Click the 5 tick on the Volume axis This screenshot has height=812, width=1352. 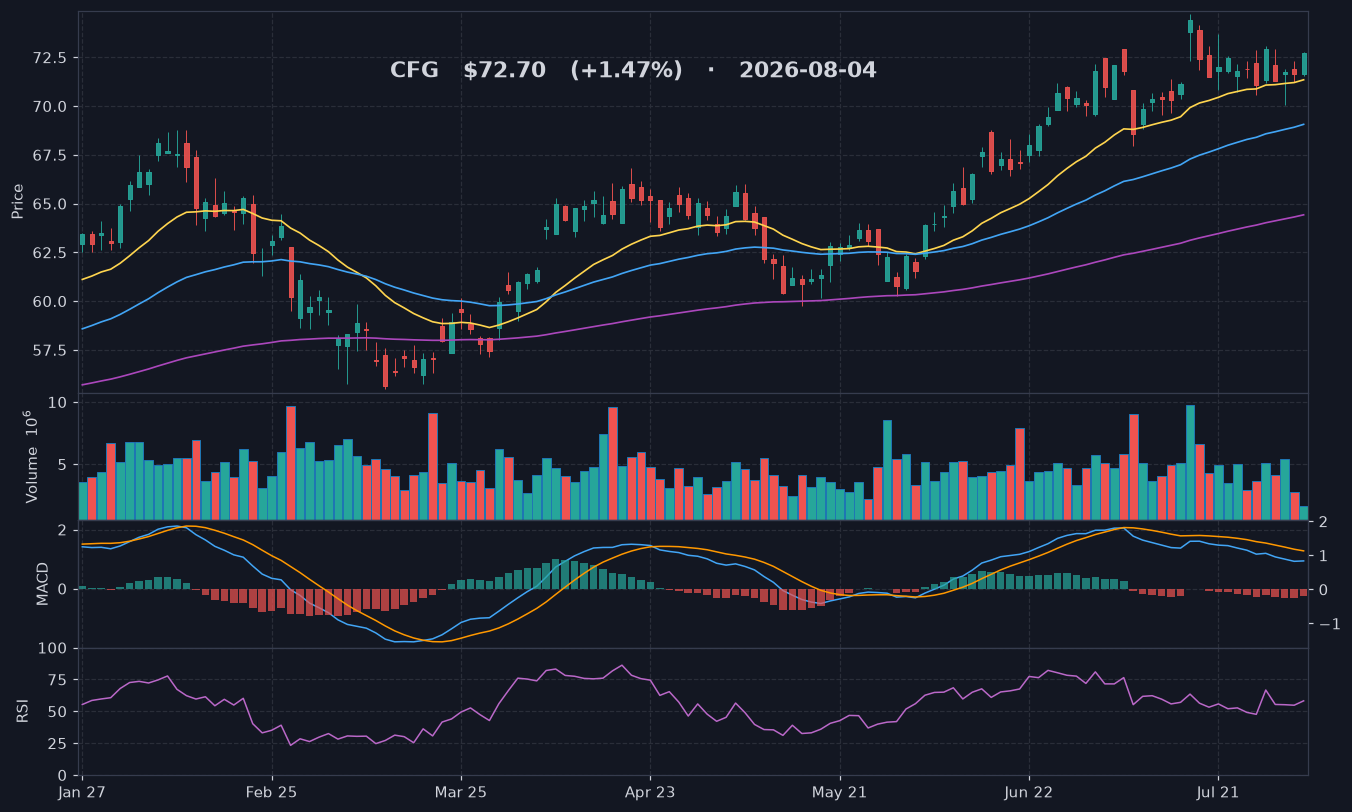coord(63,465)
